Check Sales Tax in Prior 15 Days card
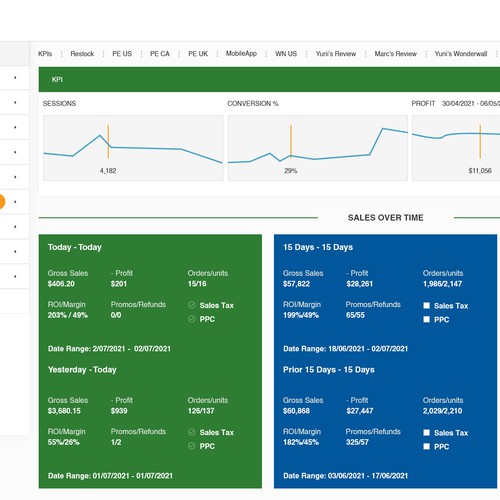The height and width of the screenshot is (500, 500). [426, 433]
